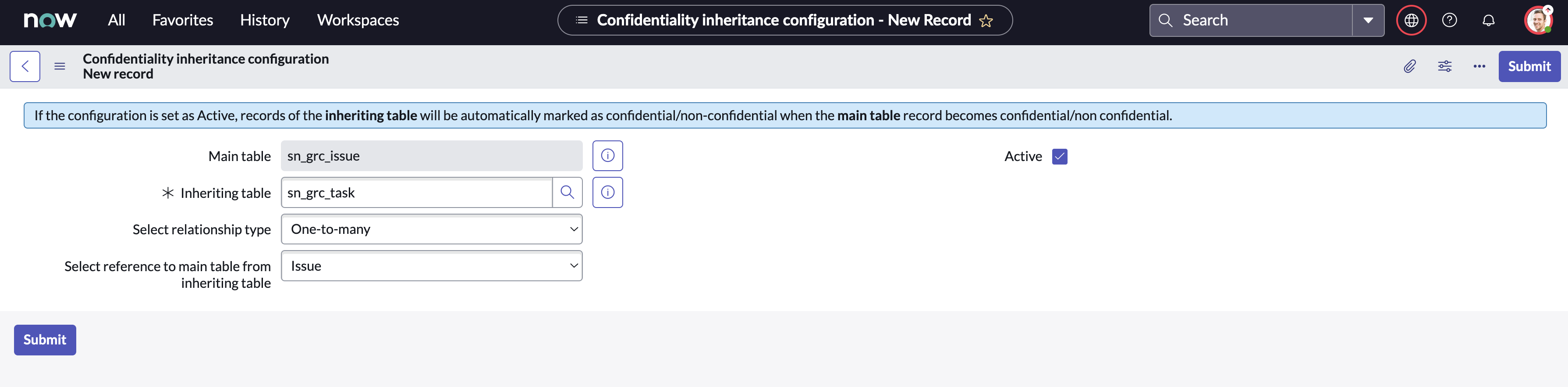The width and height of the screenshot is (1568, 387).
Task: Open the globe scope selector icon
Action: (1411, 20)
